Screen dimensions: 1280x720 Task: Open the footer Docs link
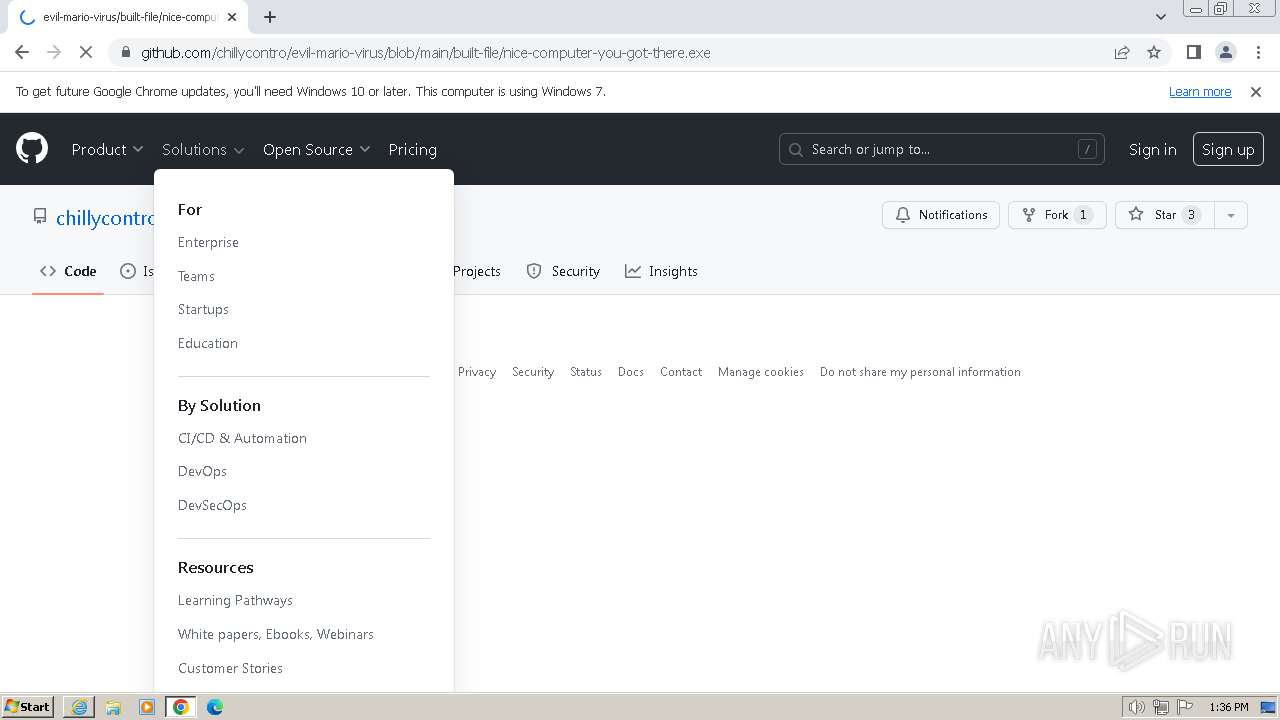[631, 372]
